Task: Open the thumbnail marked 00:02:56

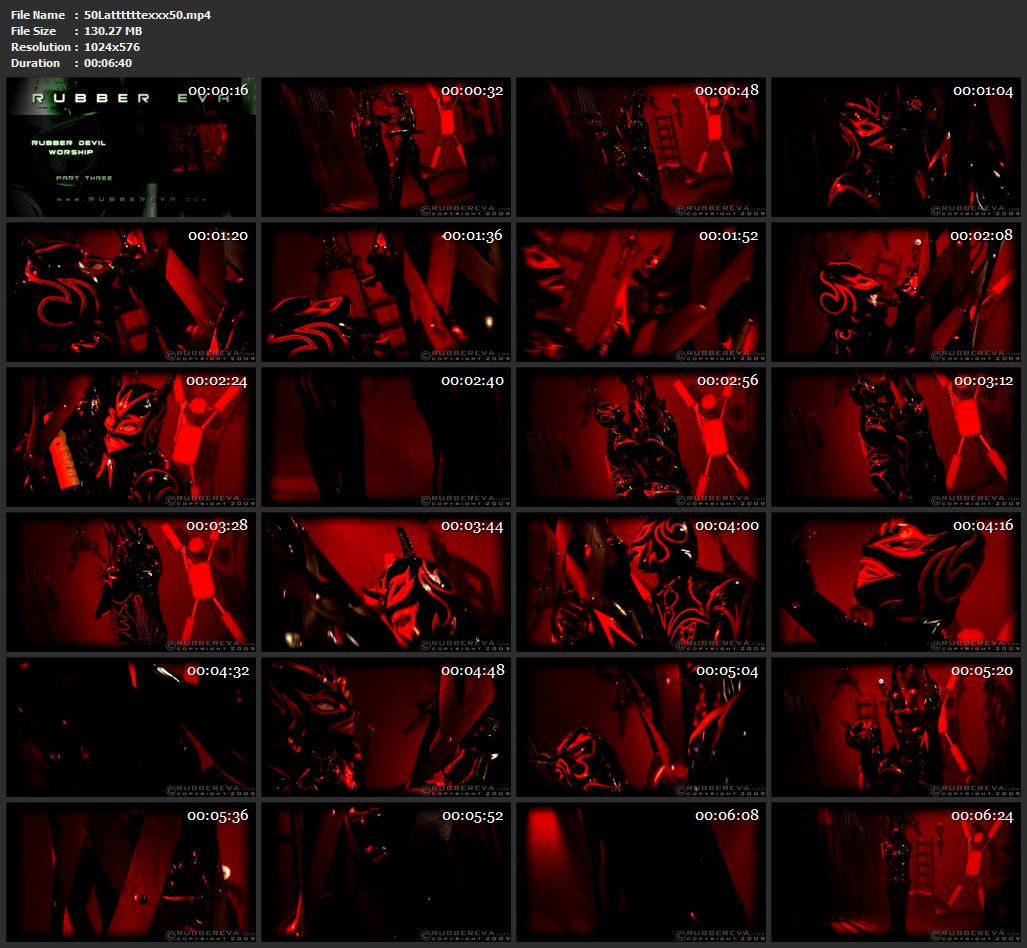Action: [641, 437]
